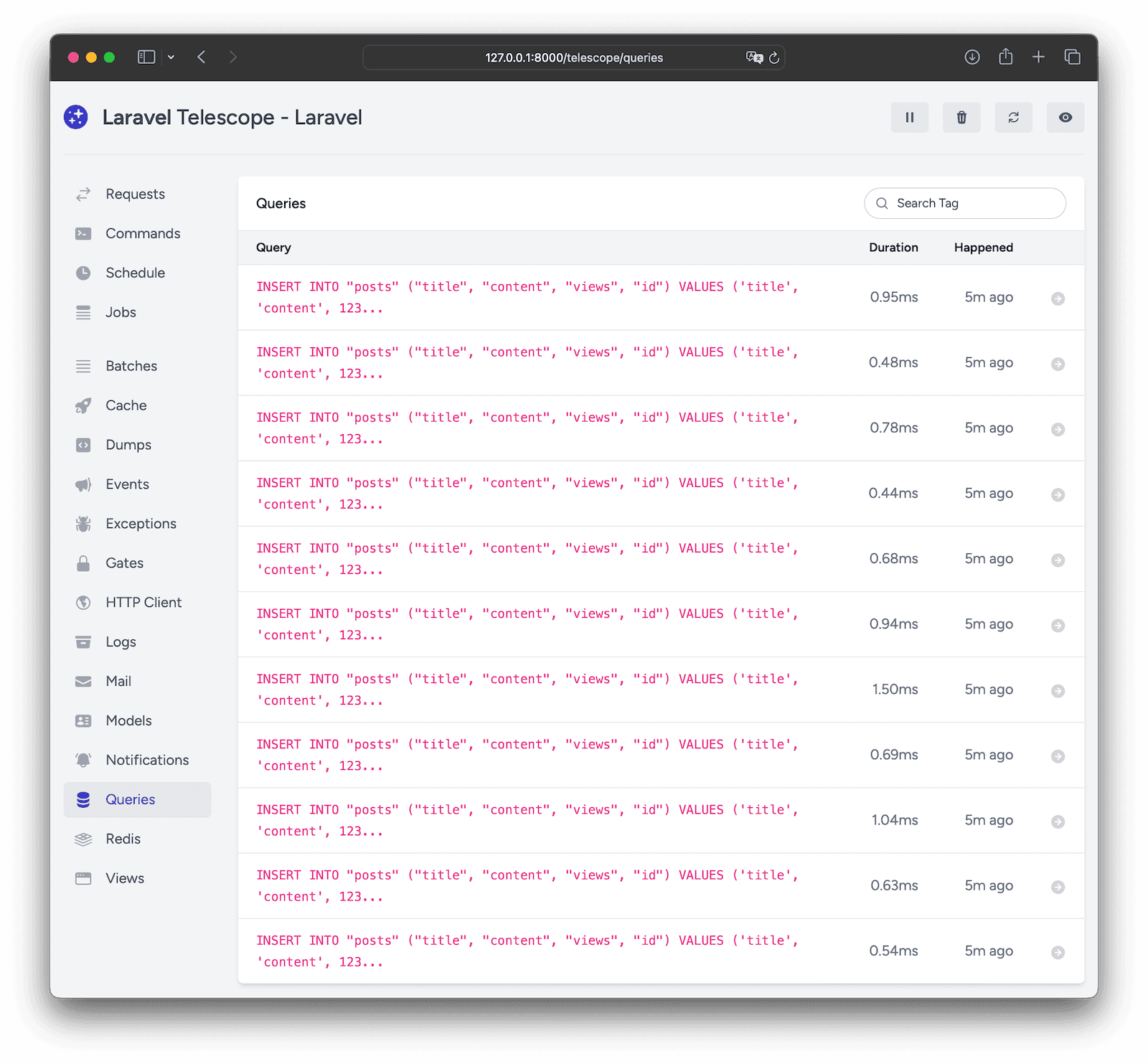
Task: Click the magnifier icon in Search Tag
Action: coord(882,204)
